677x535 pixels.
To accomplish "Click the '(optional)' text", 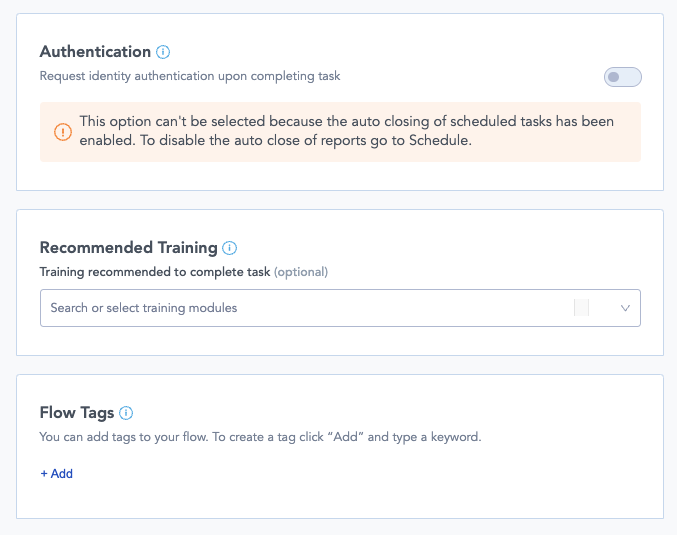I will tap(301, 272).
